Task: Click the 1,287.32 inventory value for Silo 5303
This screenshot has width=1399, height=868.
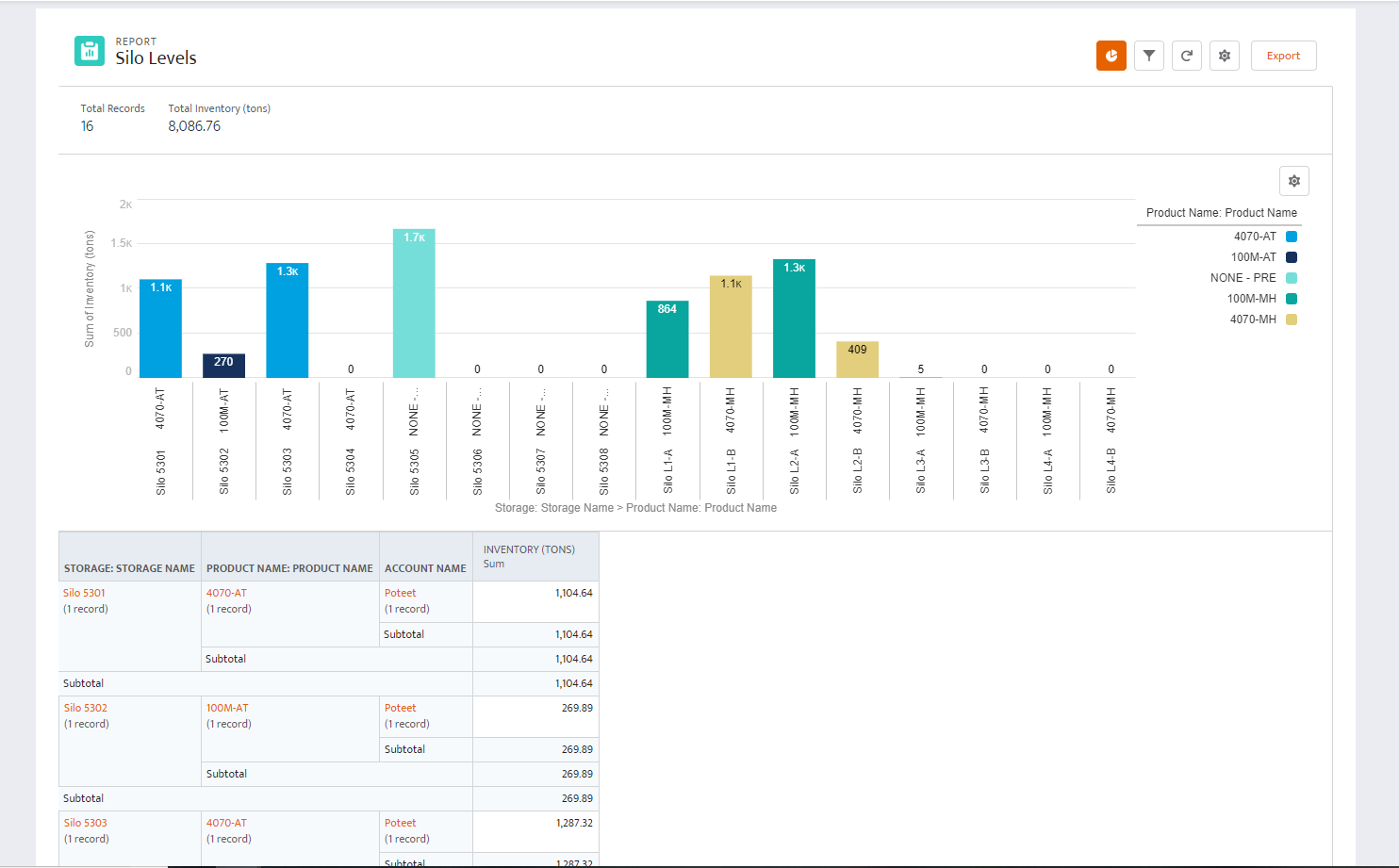Action: tap(574, 823)
